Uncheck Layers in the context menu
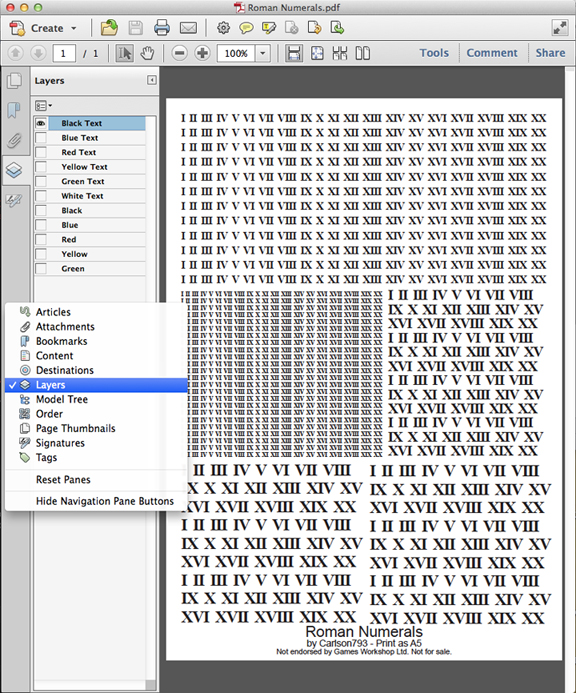This screenshot has width=576, height=693. pyautogui.click(x=96, y=385)
